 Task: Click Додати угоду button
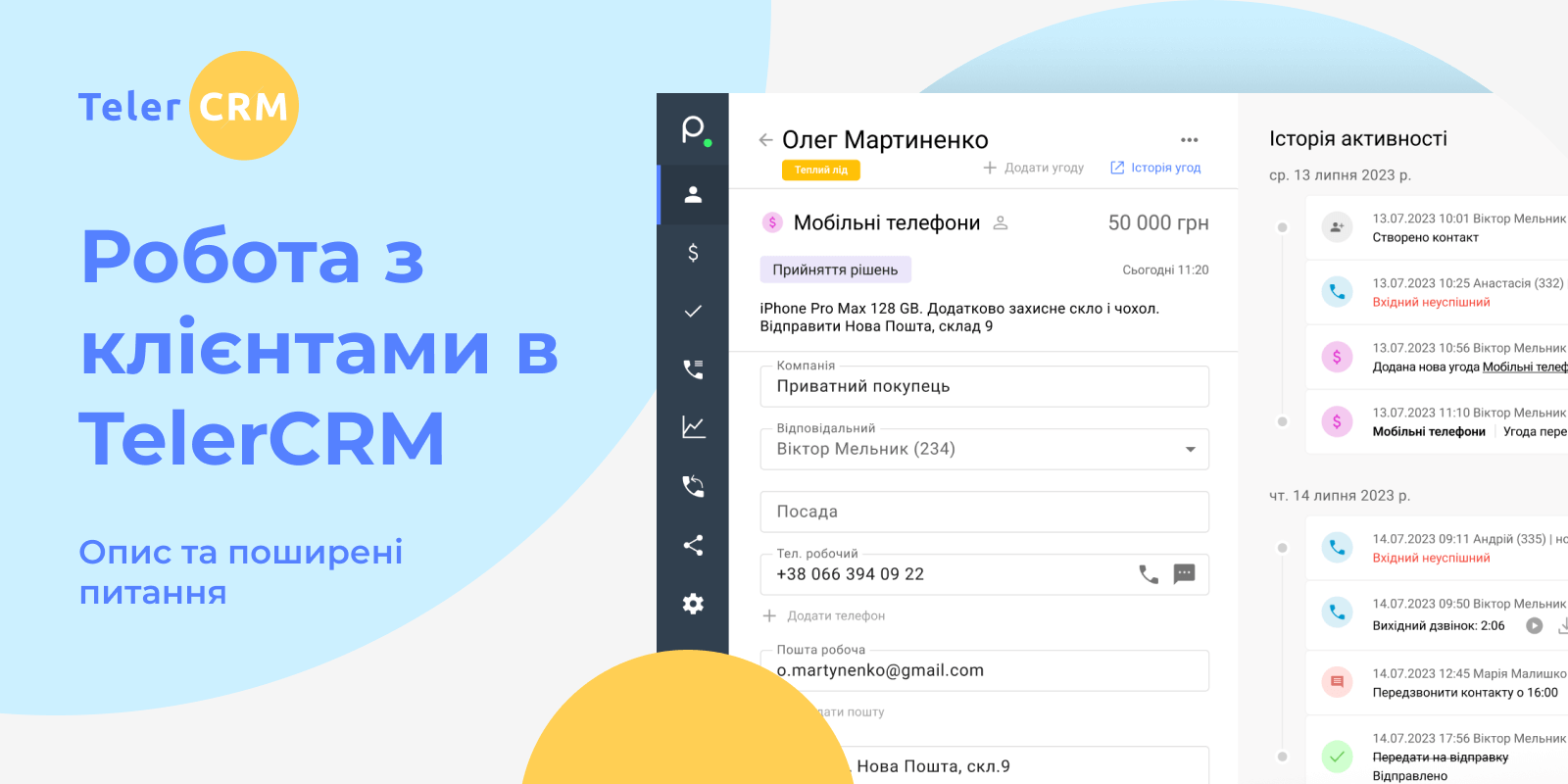(1034, 168)
